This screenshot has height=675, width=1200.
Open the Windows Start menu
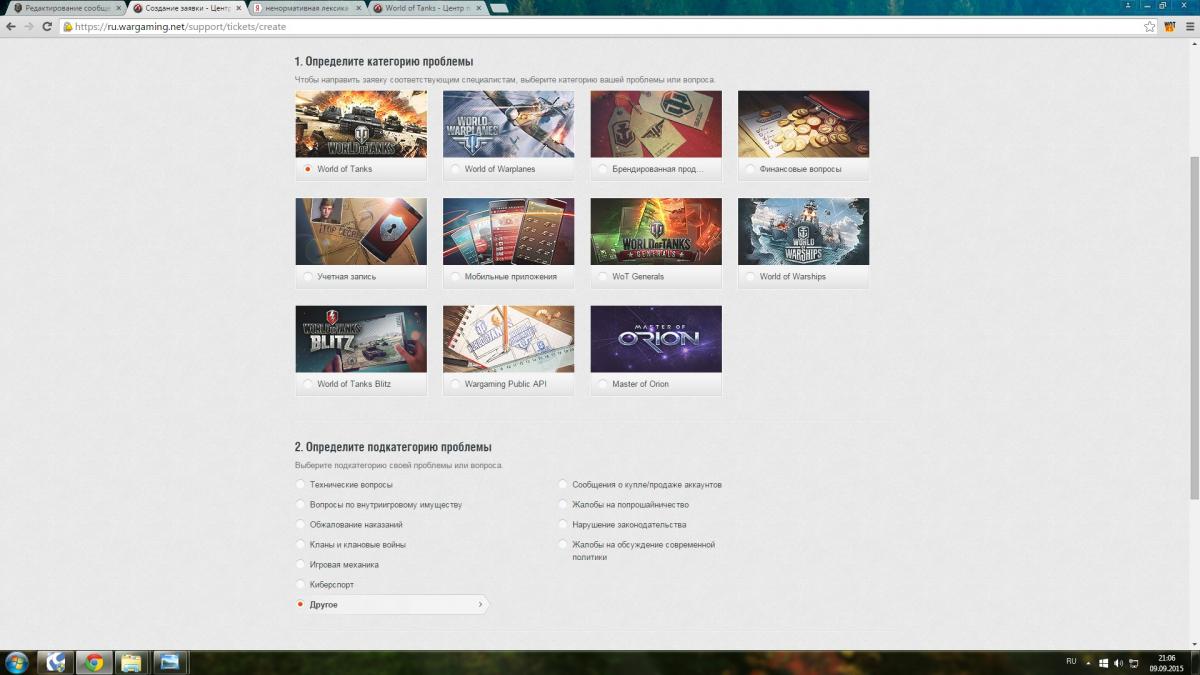17,662
